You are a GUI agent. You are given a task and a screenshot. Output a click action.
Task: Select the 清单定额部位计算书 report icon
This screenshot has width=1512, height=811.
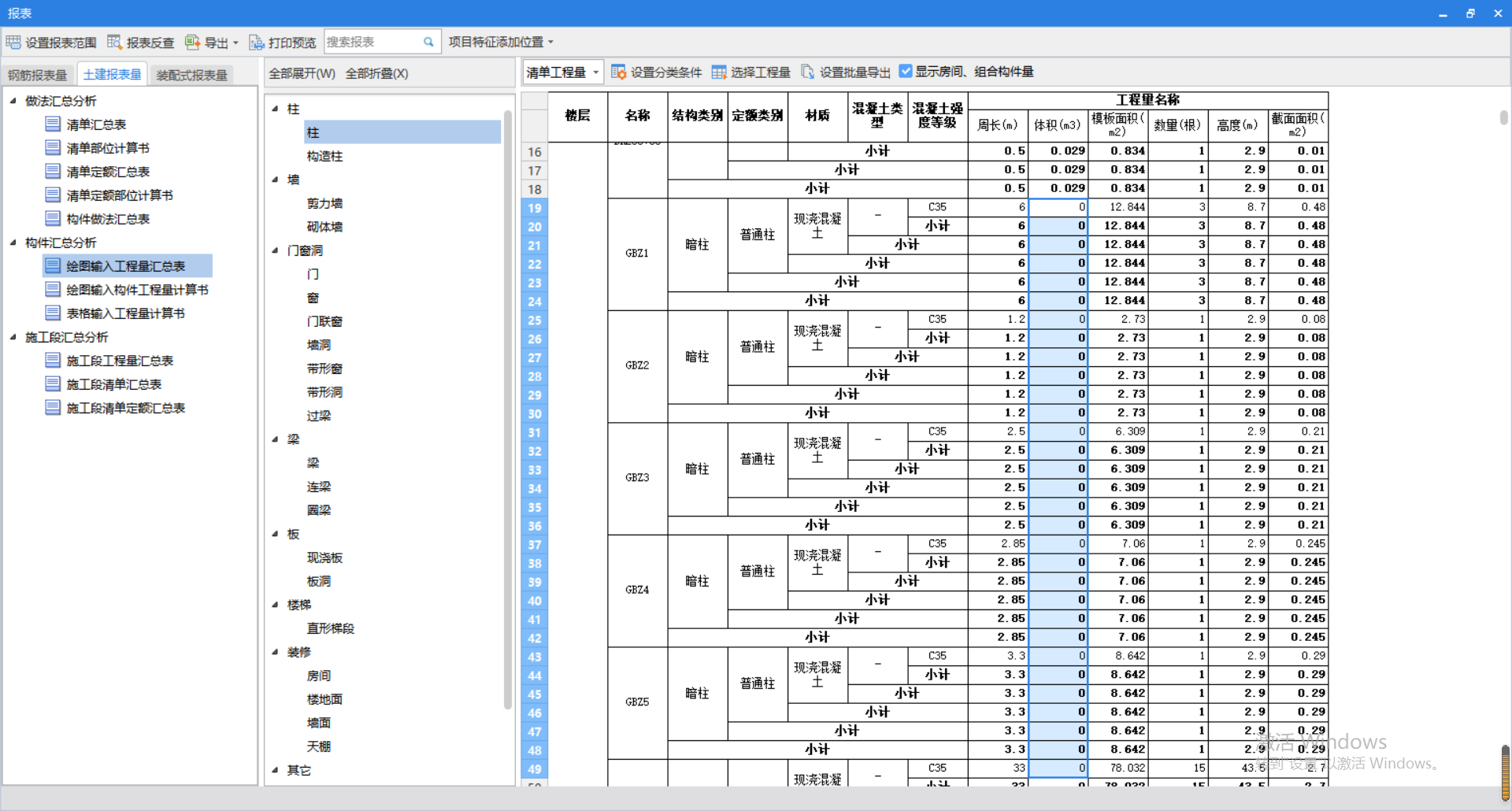pyautogui.click(x=53, y=194)
